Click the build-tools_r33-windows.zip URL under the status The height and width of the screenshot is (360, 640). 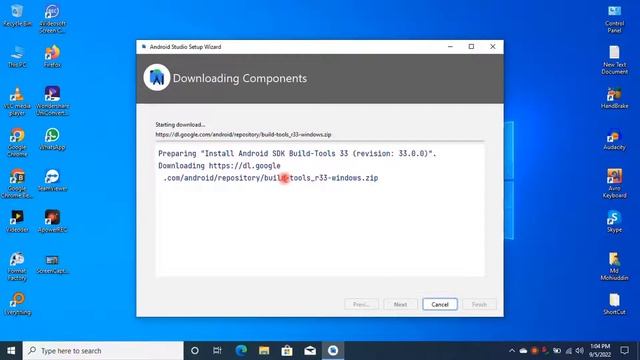(243, 134)
